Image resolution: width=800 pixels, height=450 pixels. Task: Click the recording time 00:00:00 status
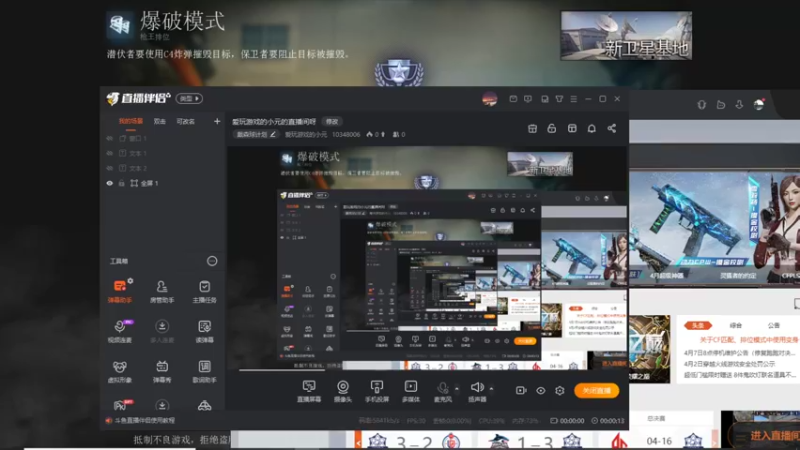567,421
